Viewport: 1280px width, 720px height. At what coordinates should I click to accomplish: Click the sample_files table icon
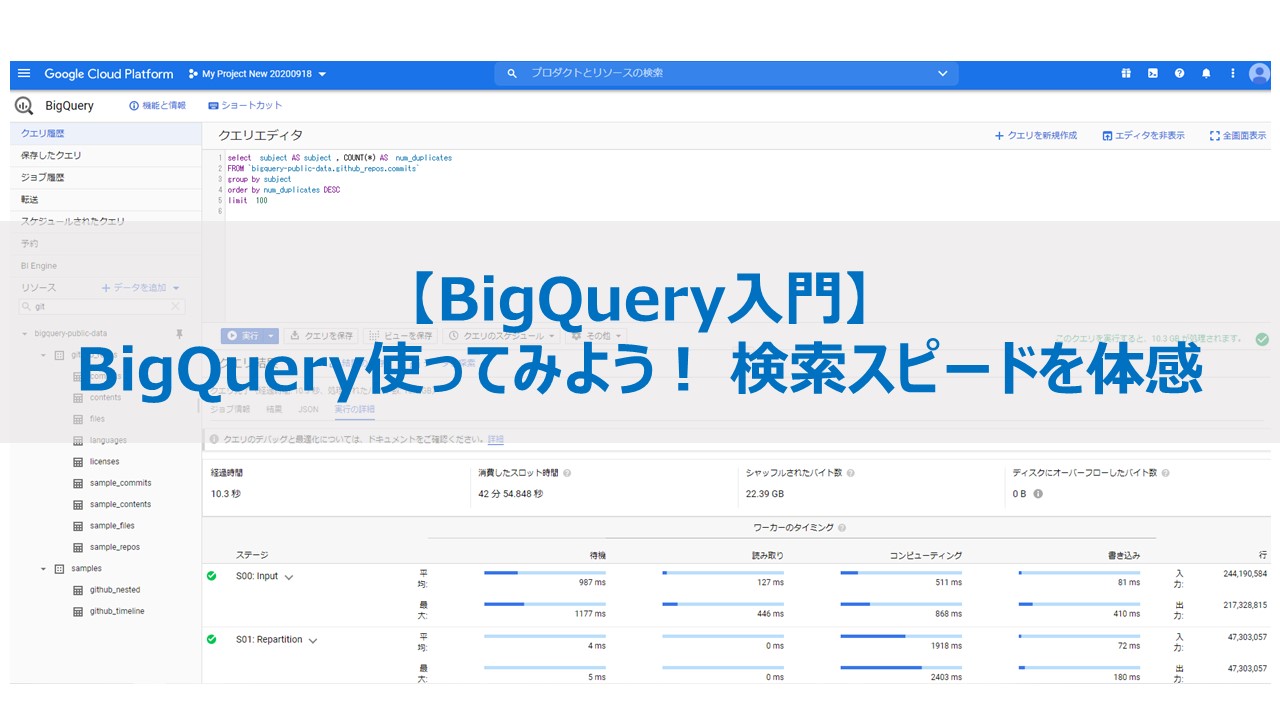point(79,526)
